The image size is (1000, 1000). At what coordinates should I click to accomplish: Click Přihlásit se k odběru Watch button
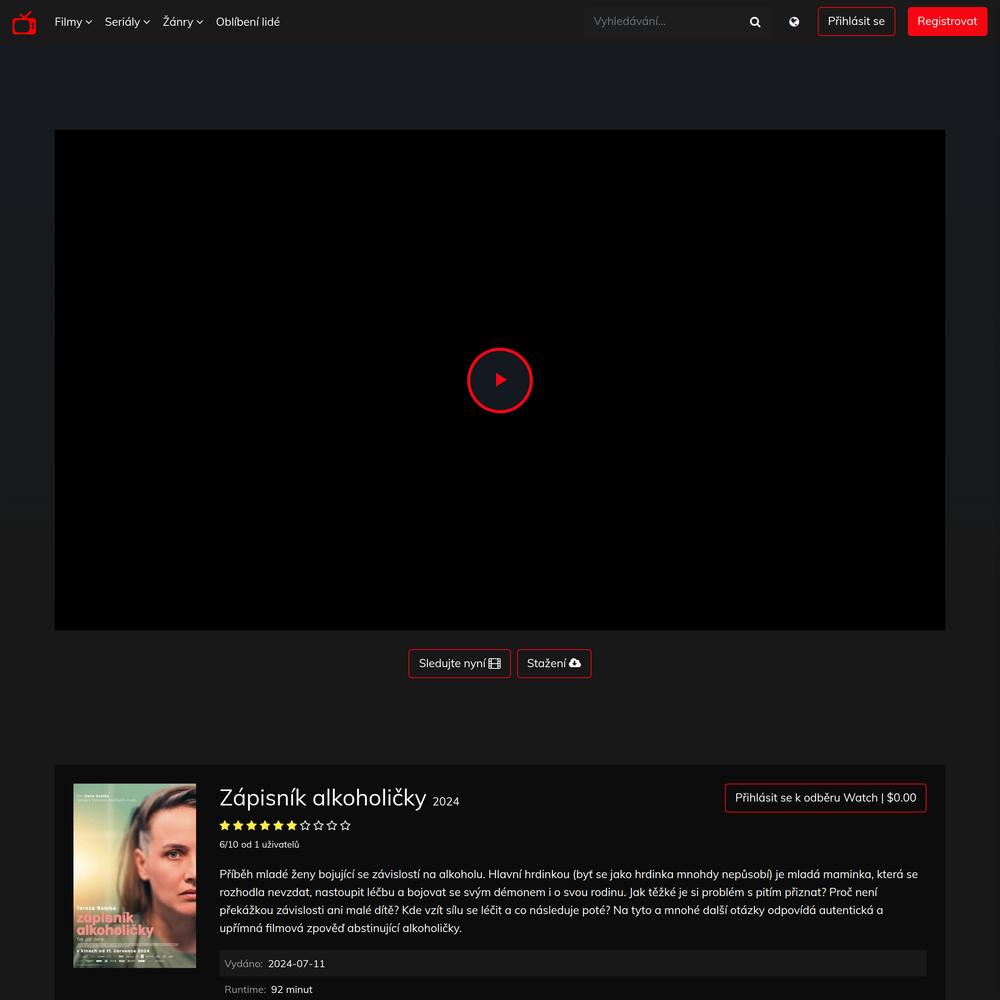(x=825, y=798)
